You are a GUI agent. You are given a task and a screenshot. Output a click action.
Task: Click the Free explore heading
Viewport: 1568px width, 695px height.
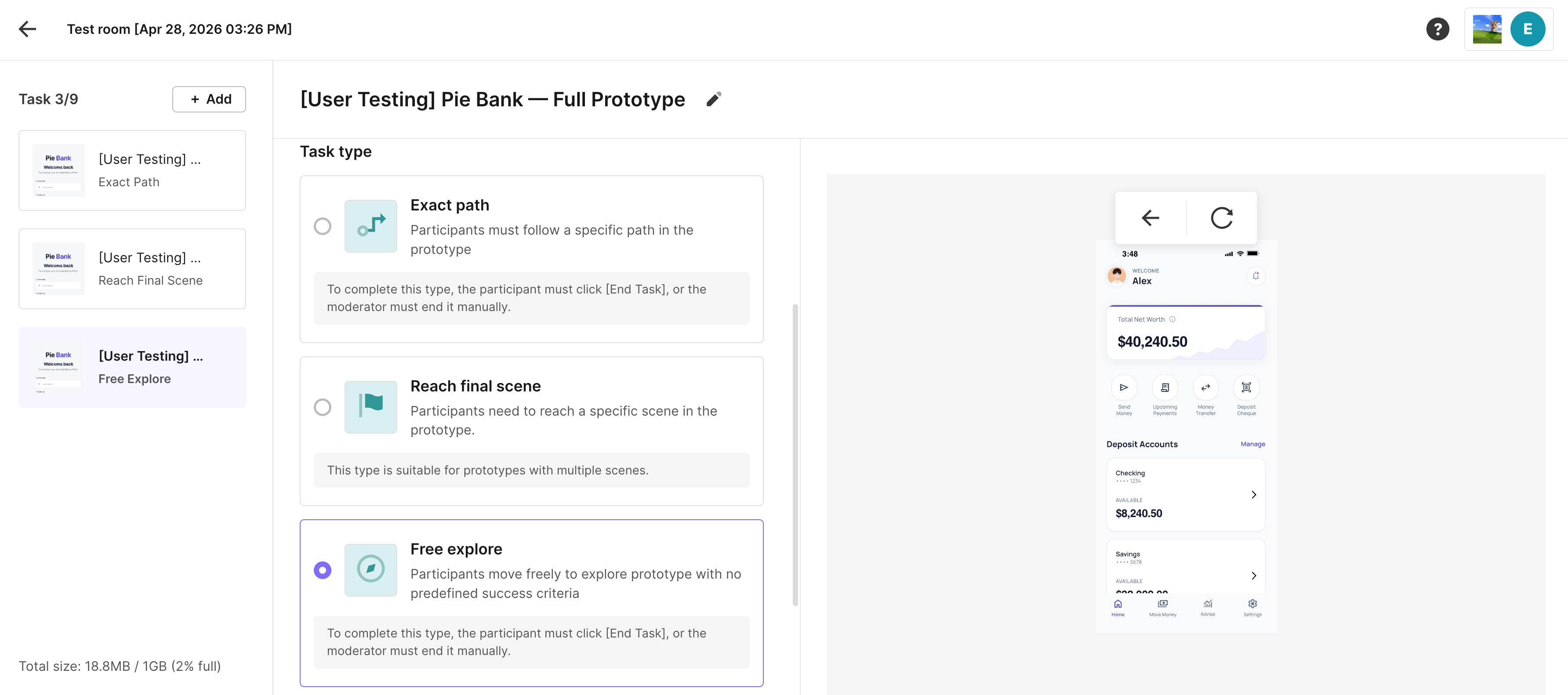pyautogui.click(x=456, y=549)
